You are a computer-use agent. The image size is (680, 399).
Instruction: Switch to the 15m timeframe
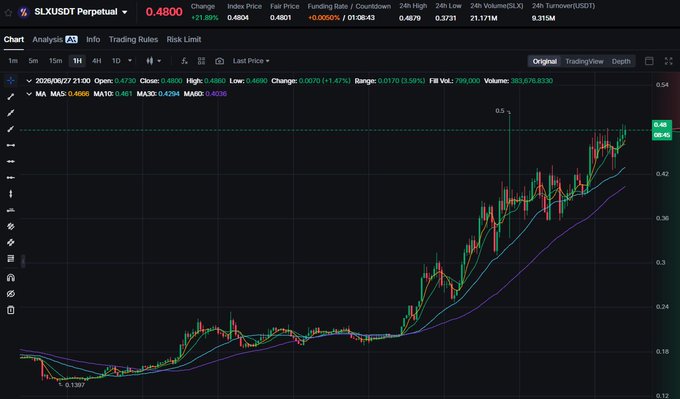click(56, 61)
